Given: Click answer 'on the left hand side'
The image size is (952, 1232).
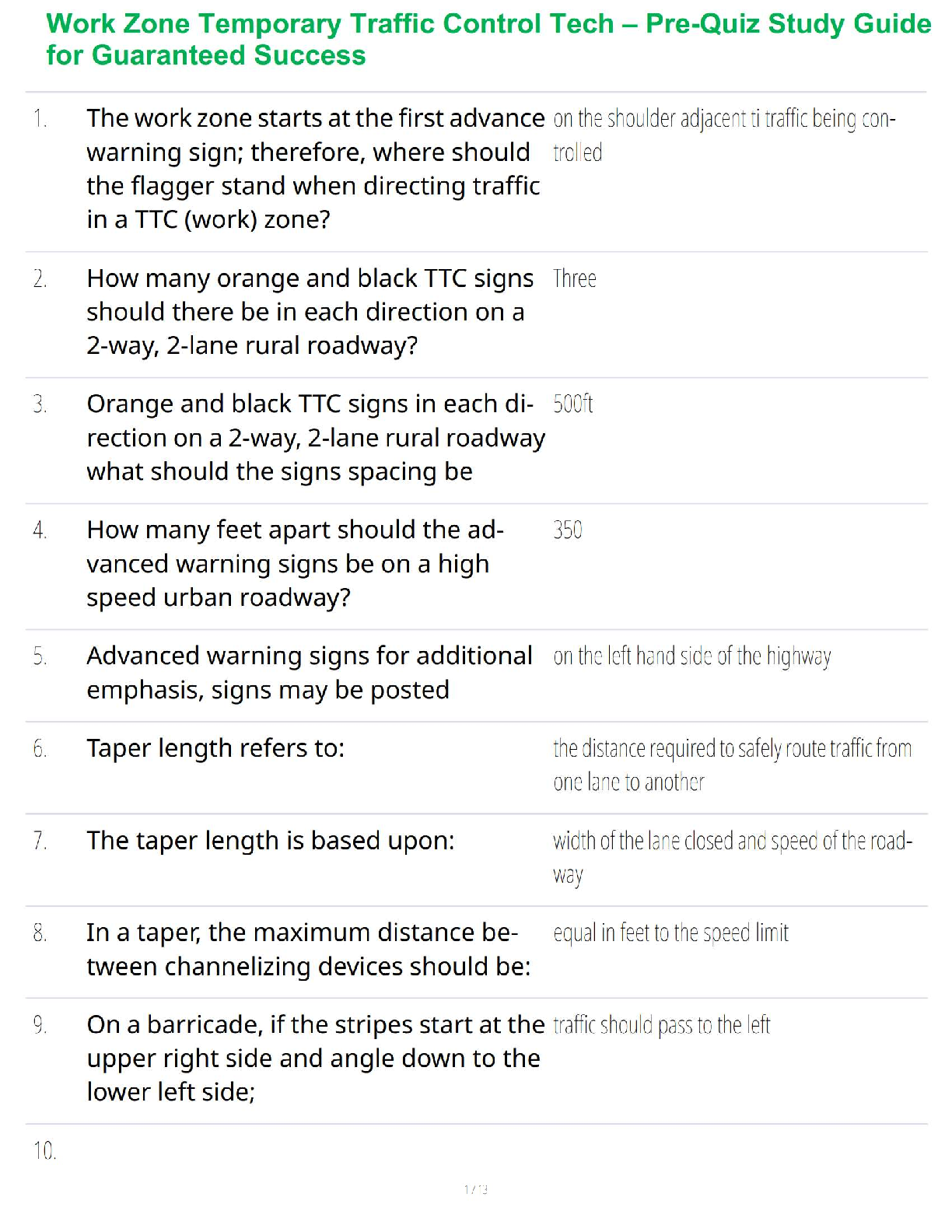Looking at the screenshot, I should pyautogui.click(x=691, y=656).
